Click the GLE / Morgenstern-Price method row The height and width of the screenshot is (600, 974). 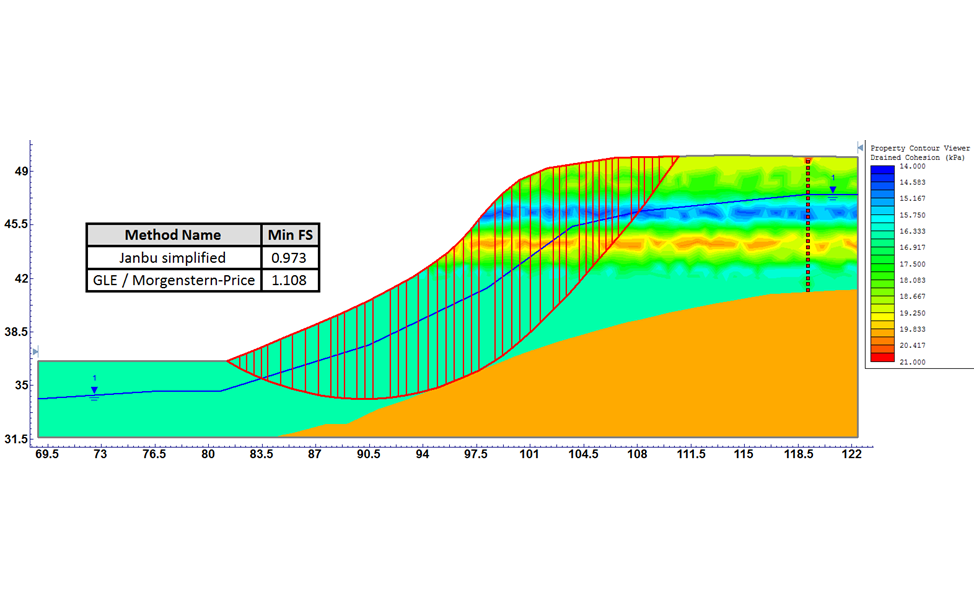[x=173, y=281]
